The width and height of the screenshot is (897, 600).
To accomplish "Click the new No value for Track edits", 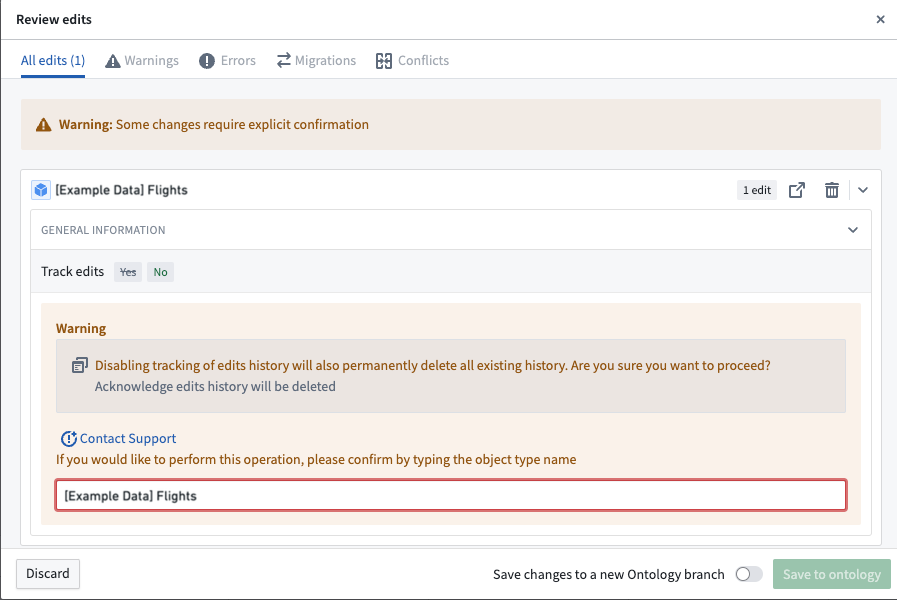I will [x=160, y=272].
